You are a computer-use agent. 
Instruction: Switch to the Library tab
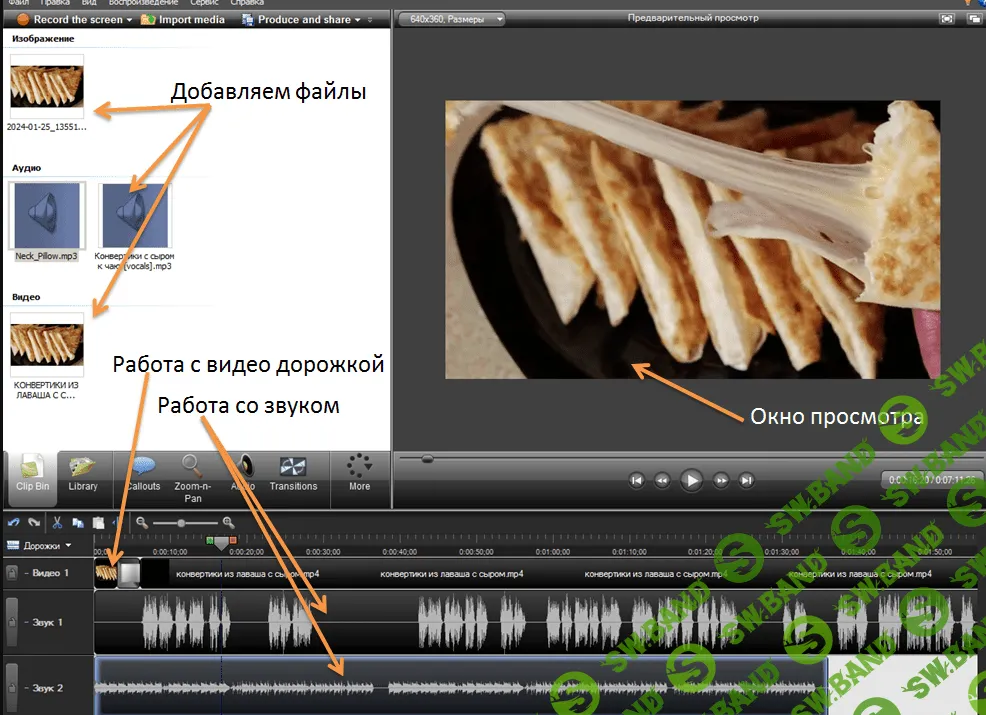click(84, 474)
